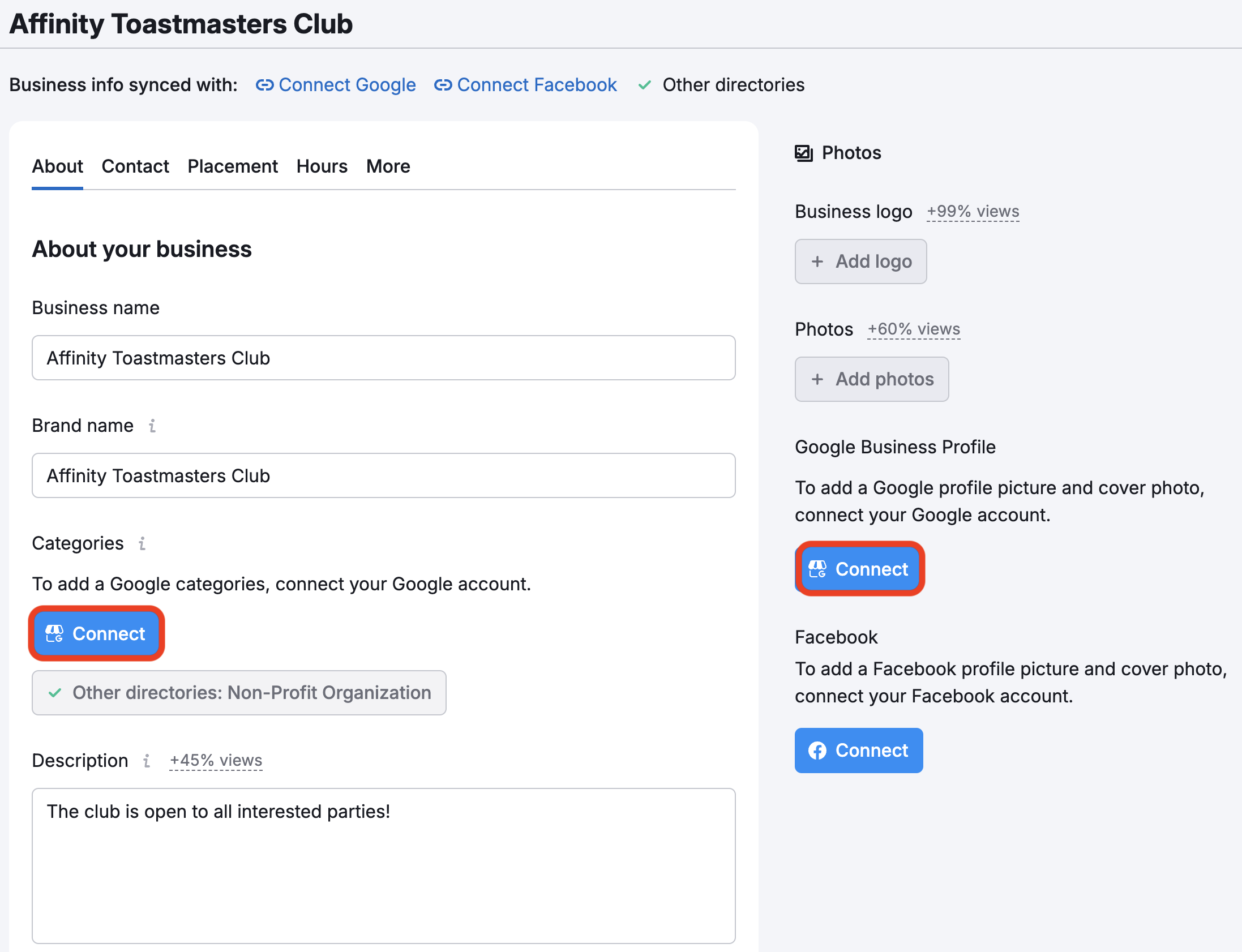The height and width of the screenshot is (952, 1242).
Task: Open the Hours tab
Action: pos(322,166)
